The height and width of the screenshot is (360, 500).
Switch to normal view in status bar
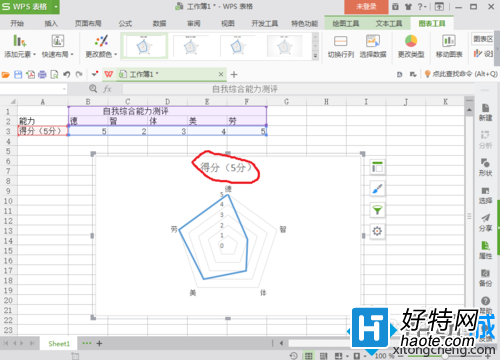click(x=308, y=356)
